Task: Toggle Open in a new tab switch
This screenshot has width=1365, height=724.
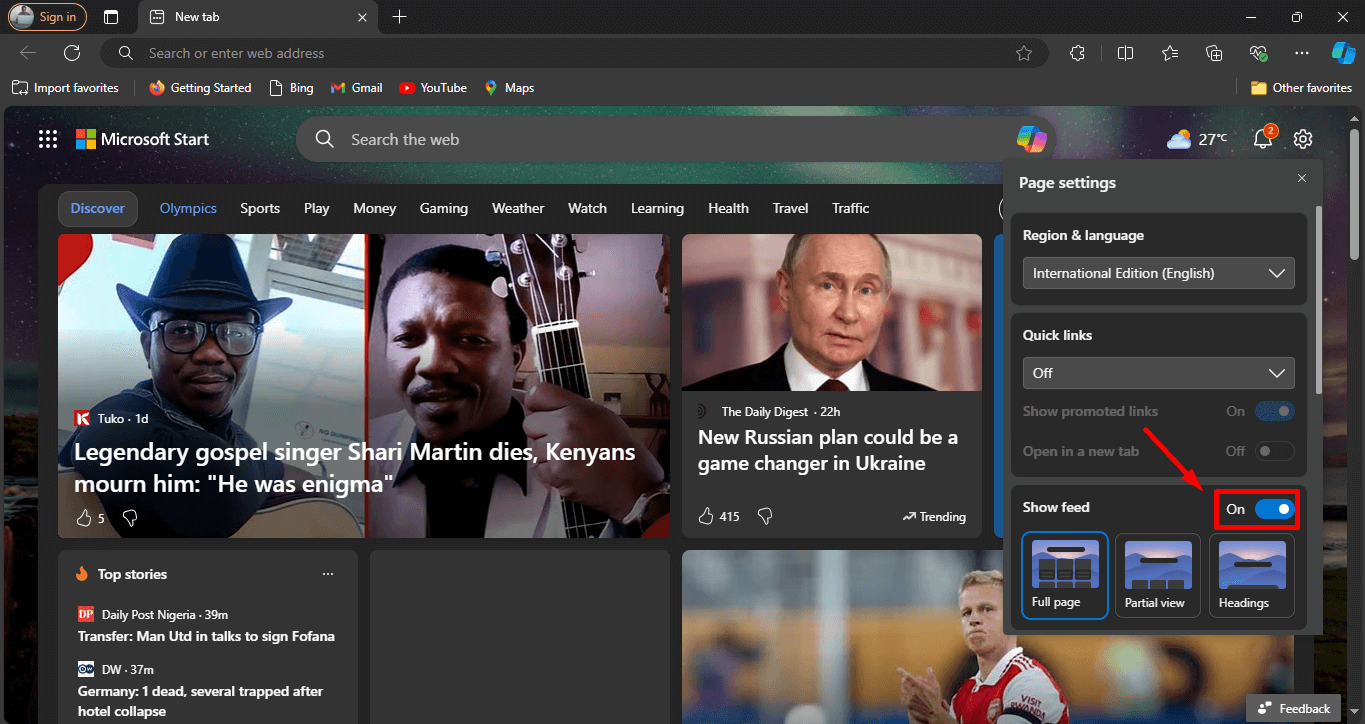Action: pyautogui.click(x=1275, y=451)
